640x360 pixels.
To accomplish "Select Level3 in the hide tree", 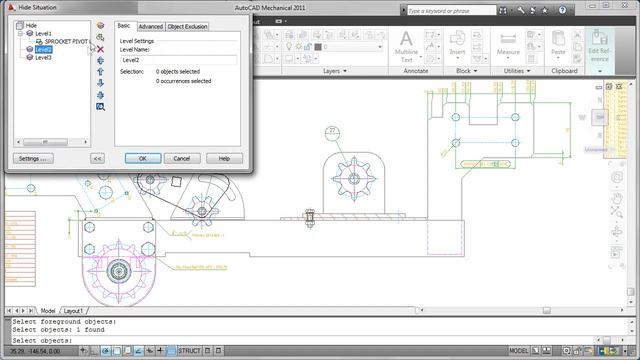I will (x=43, y=58).
